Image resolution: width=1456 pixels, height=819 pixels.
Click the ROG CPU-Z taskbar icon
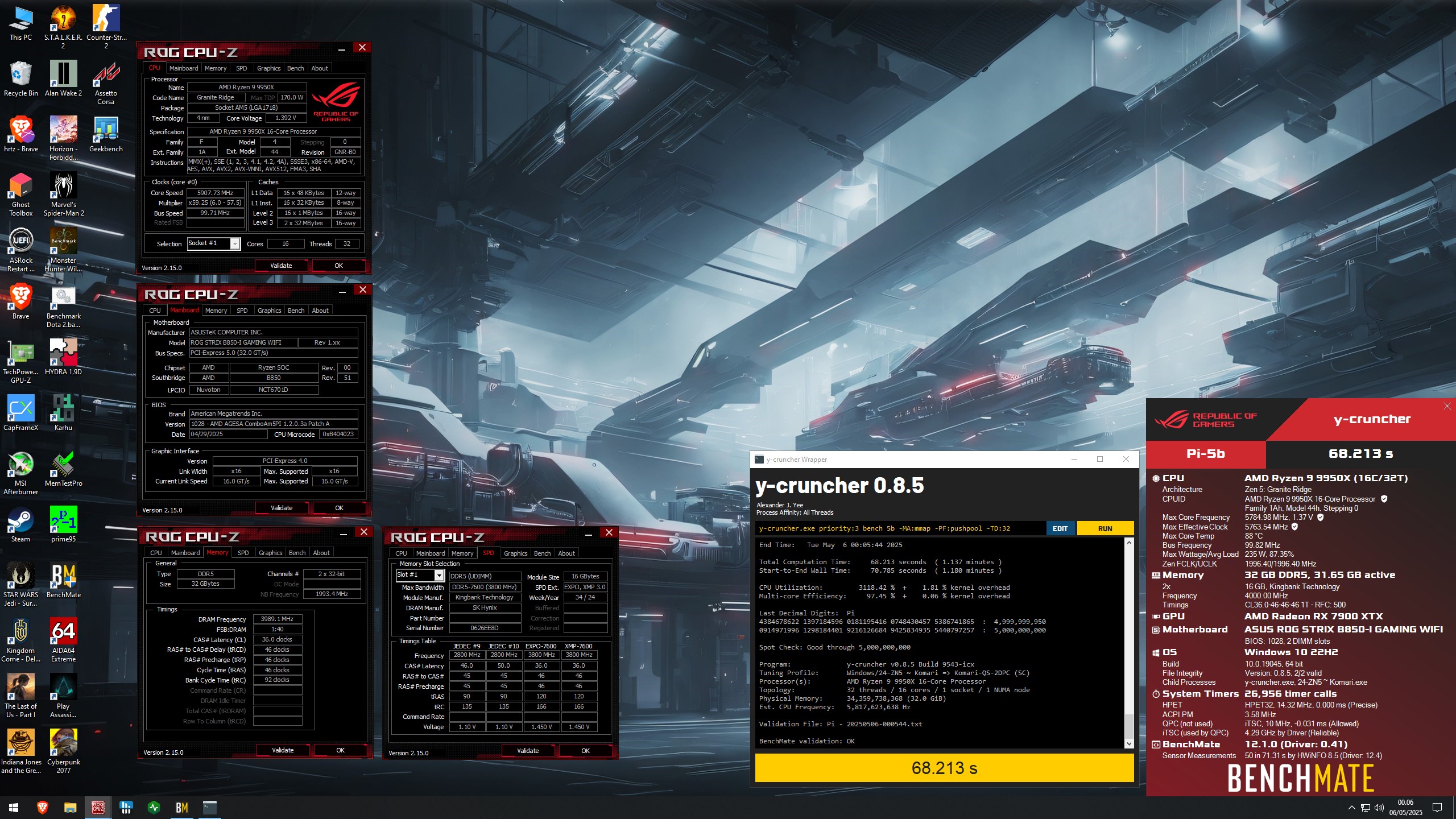coord(98,807)
